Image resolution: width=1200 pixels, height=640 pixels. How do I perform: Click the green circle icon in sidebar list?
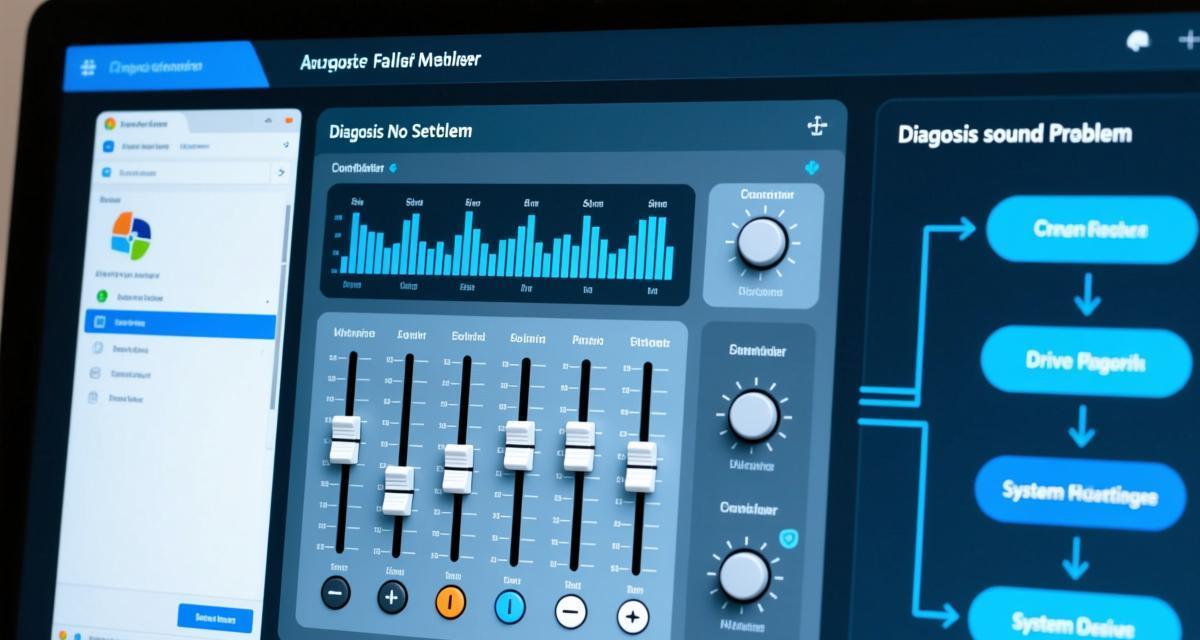101,297
